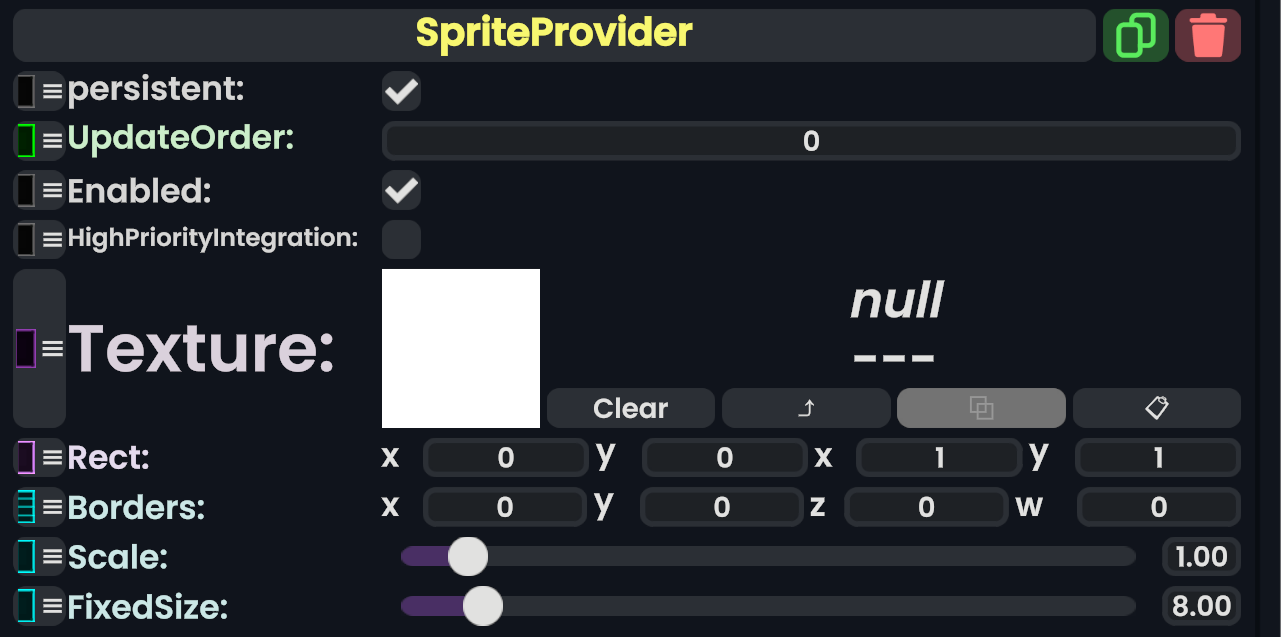The image size is (1281, 637).
Task: Click the tag icon button under Texture
Action: (1157, 408)
